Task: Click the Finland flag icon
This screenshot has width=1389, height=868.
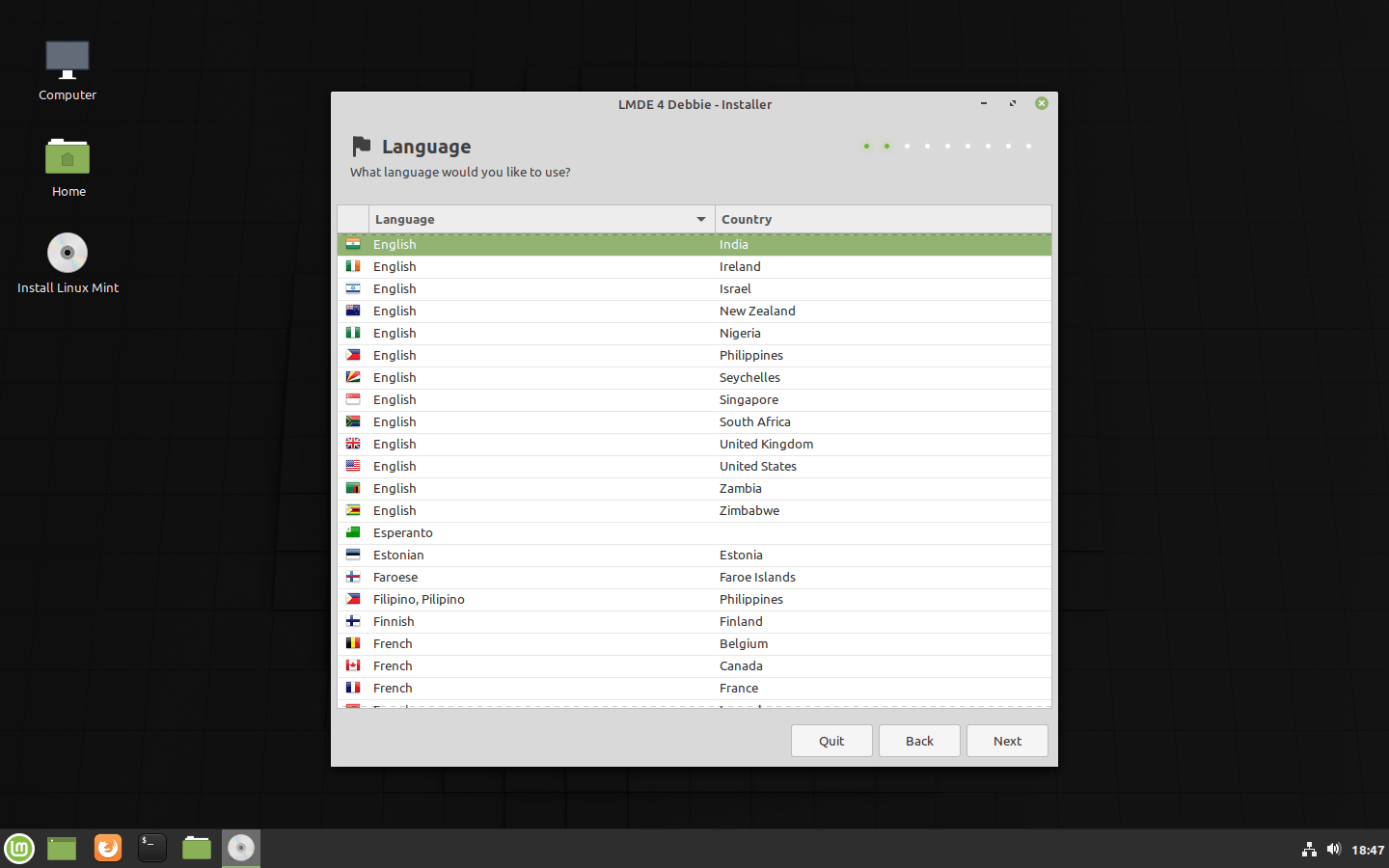Action: coord(353,621)
